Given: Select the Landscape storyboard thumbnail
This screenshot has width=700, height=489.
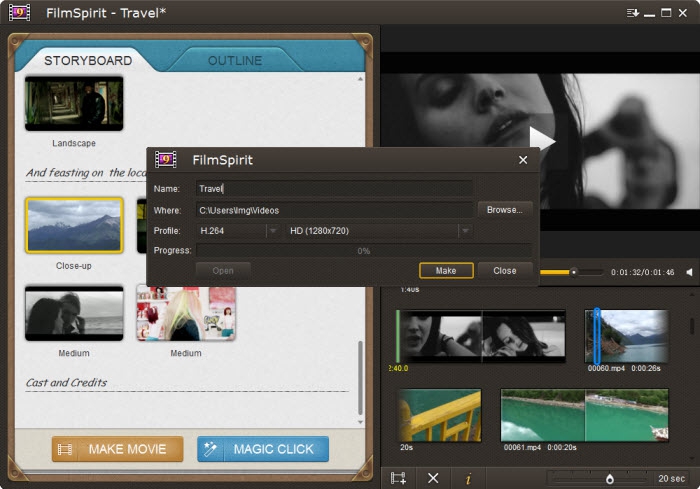Looking at the screenshot, I should [x=74, y=104].
